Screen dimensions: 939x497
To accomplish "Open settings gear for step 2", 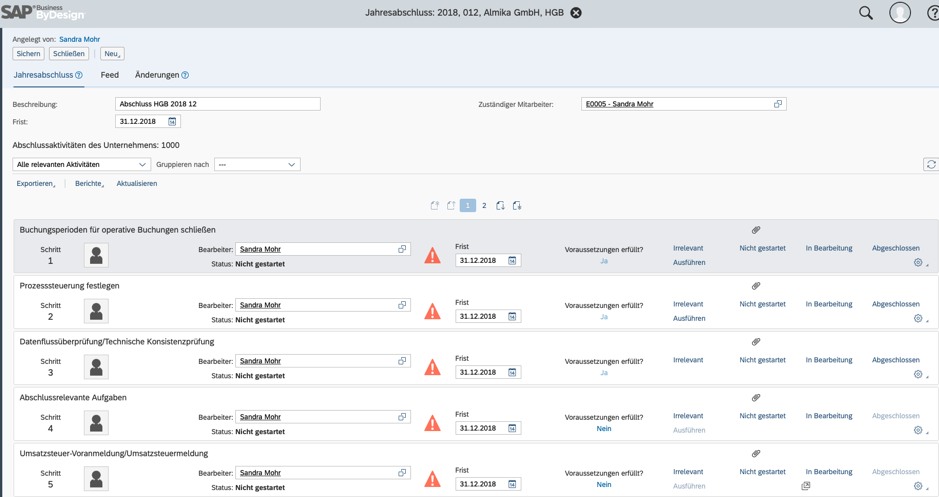I will [x=918, y=319].
